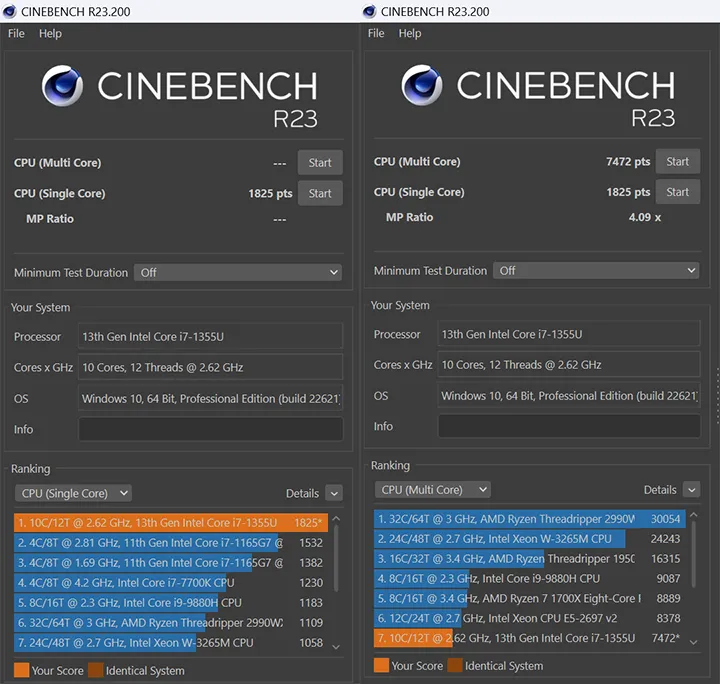Click the Cinebench app icon in the left title bar
This screenshot has width=720, height=684.
9,11
